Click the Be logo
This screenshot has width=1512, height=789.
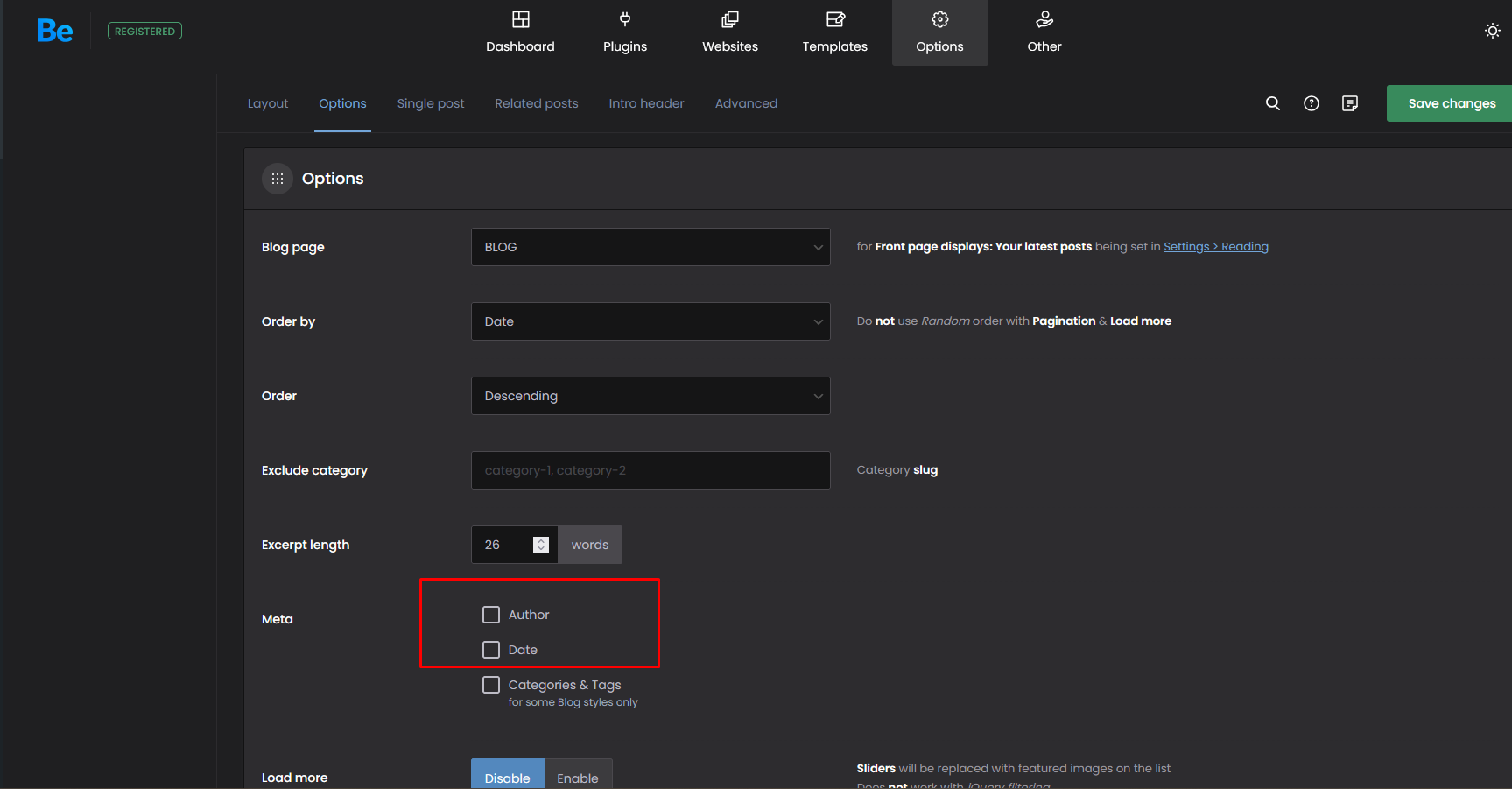pos(54,32)
